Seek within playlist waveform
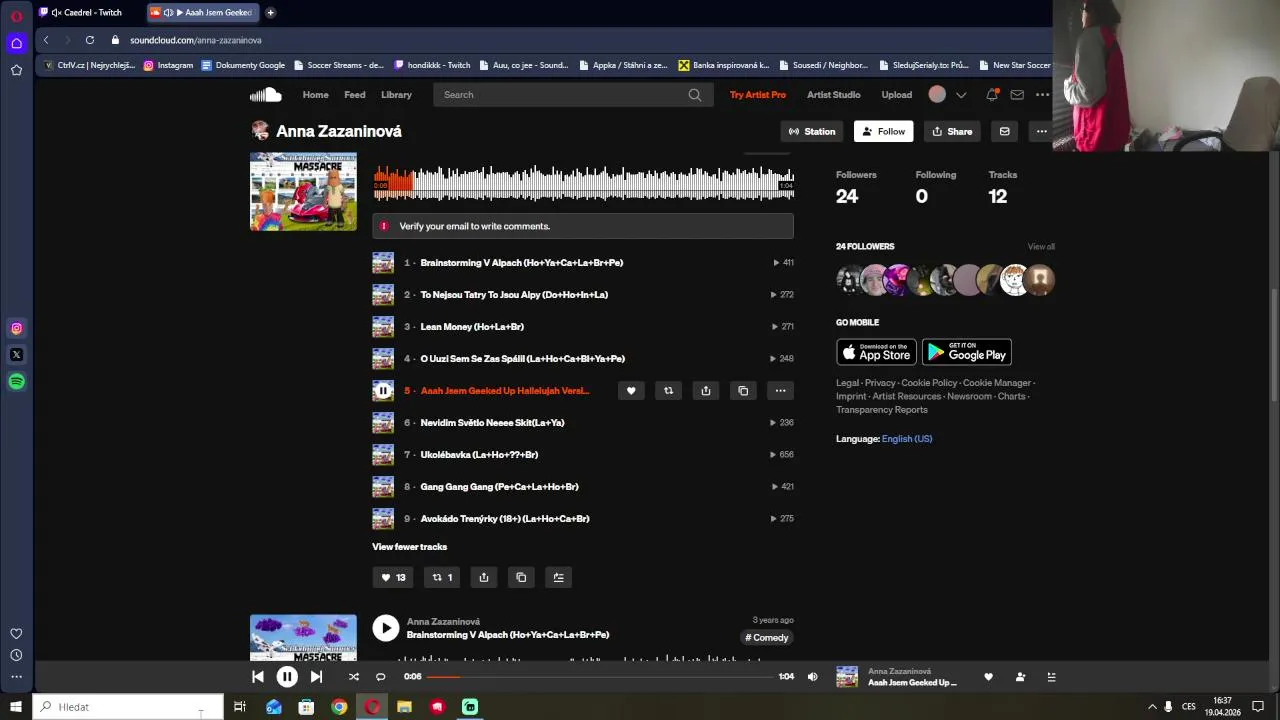 click(583, 184)
